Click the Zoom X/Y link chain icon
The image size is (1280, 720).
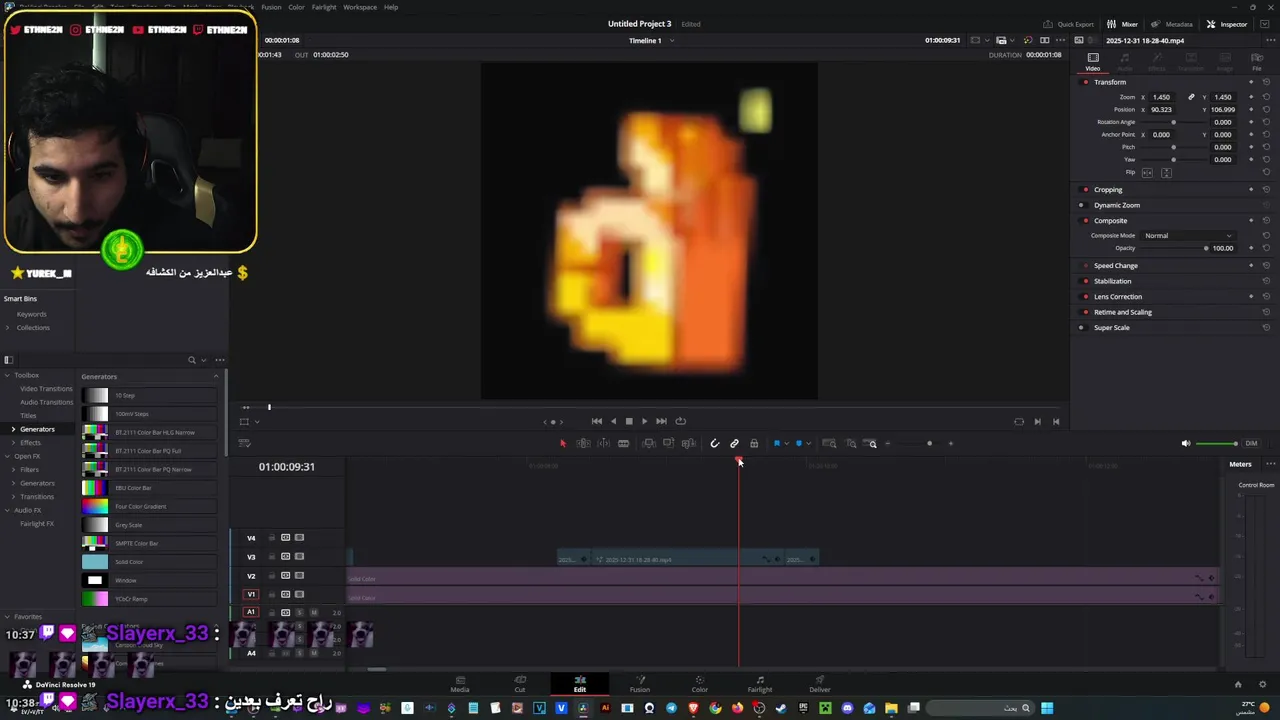[x=1191, y=97]
